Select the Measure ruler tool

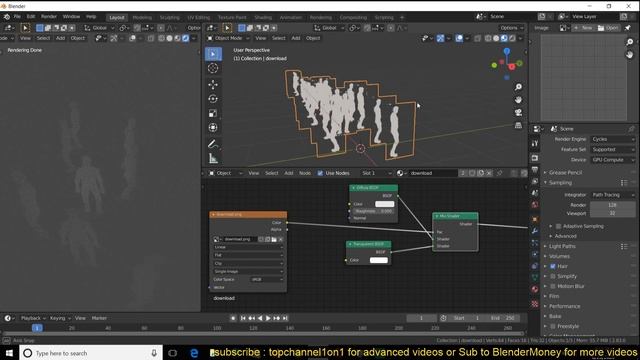coord(213,158)
